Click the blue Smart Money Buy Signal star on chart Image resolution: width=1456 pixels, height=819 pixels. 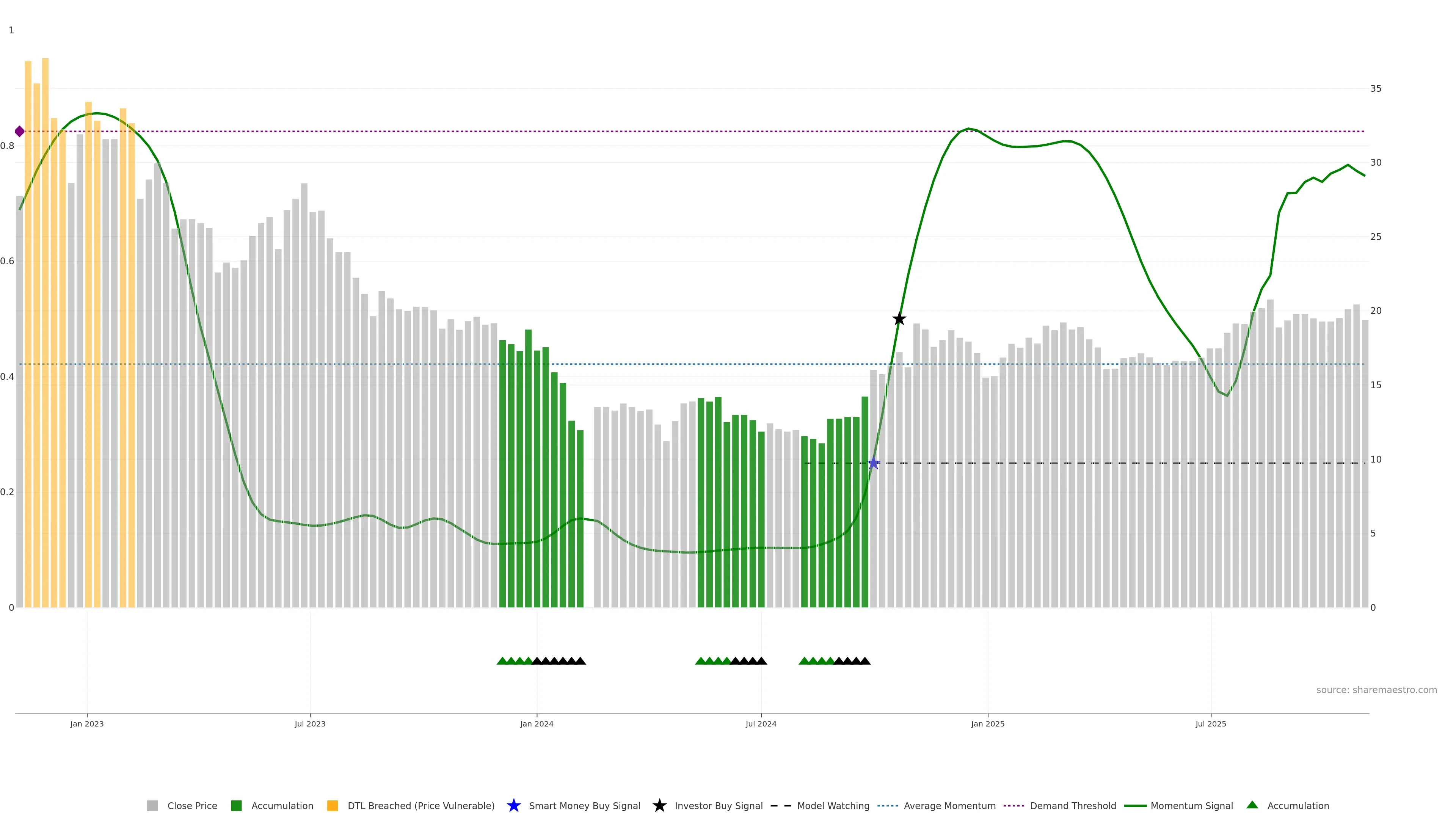pos(873,463)
